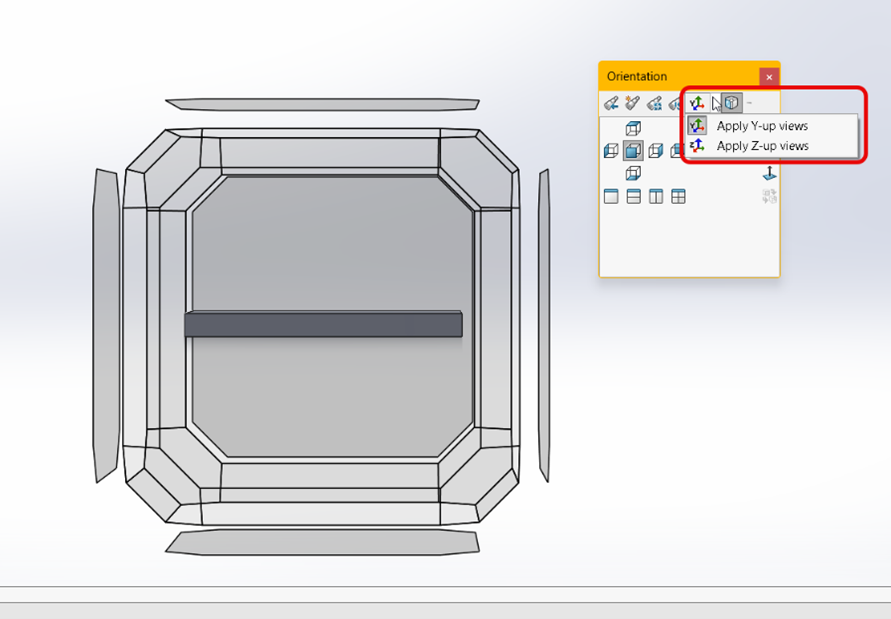
Task: Switch to Single View layout
Action: pyautogui.click(x=611, y=197)
